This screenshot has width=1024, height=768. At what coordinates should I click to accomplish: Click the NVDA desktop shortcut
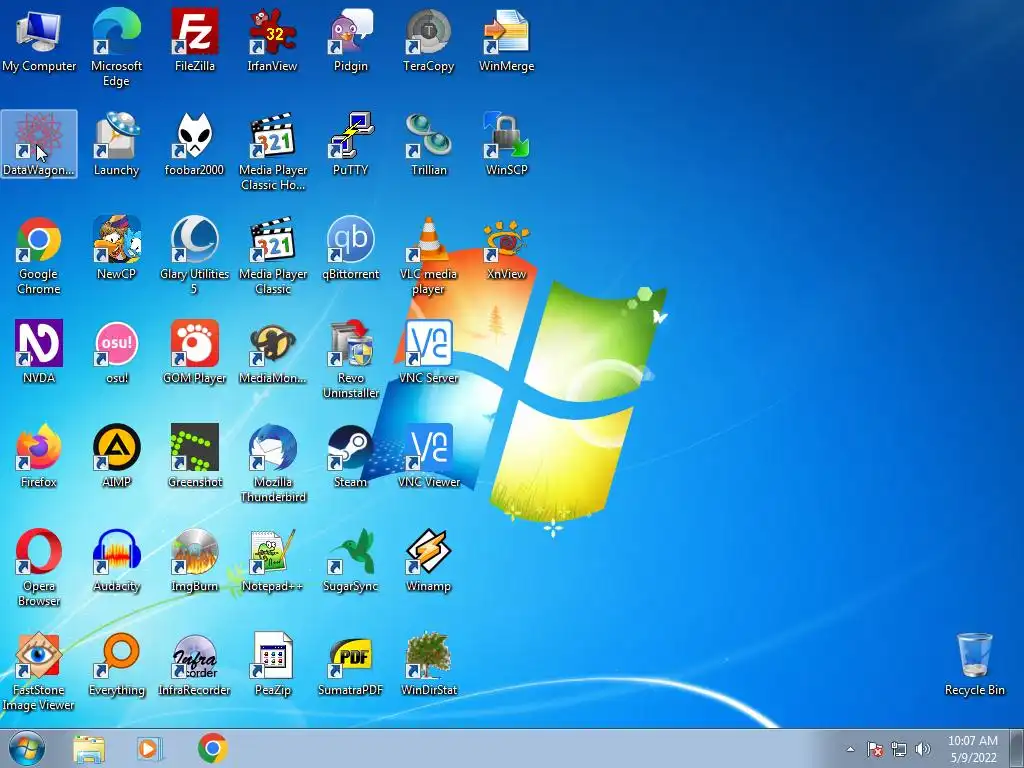(x=39, y=352)
